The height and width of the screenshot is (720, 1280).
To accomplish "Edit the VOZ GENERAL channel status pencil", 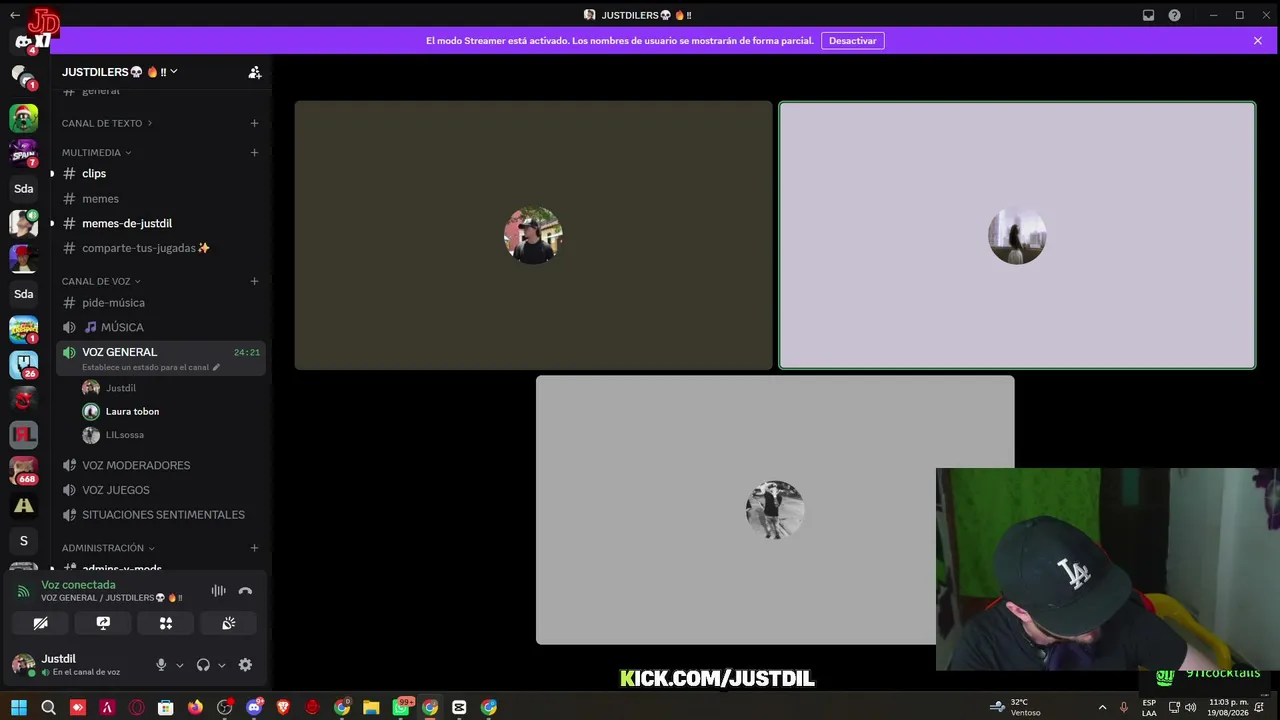I will [216, 367].
